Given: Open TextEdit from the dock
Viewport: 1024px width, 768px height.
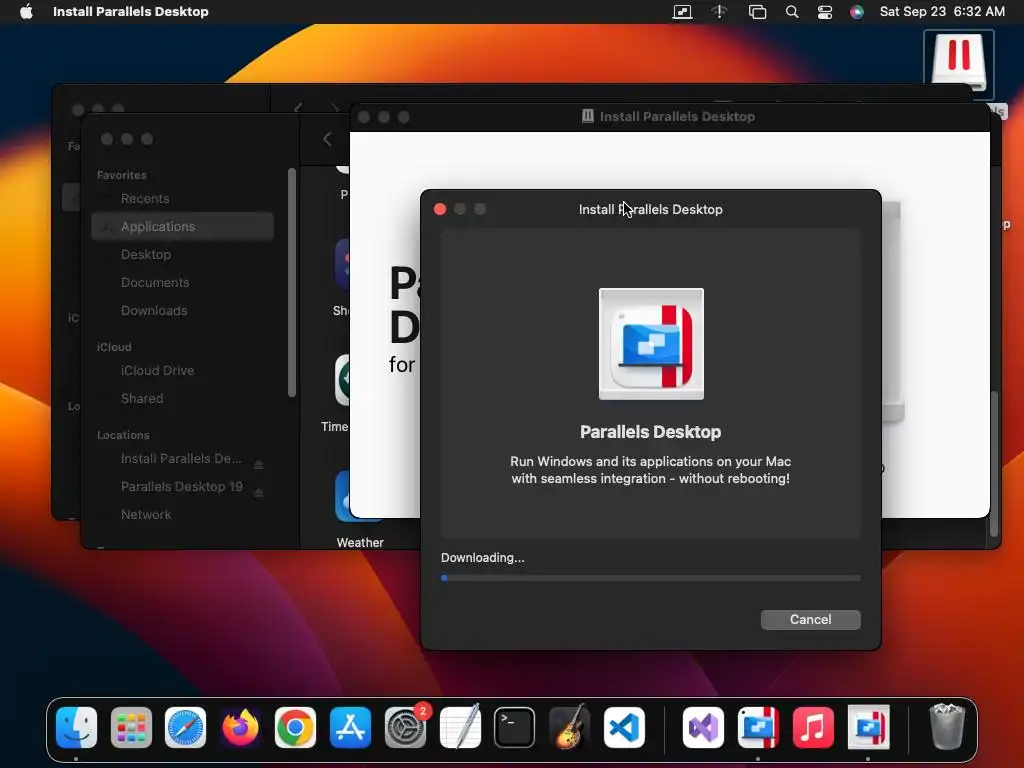Looking at the screenshot, I should 460,727.
